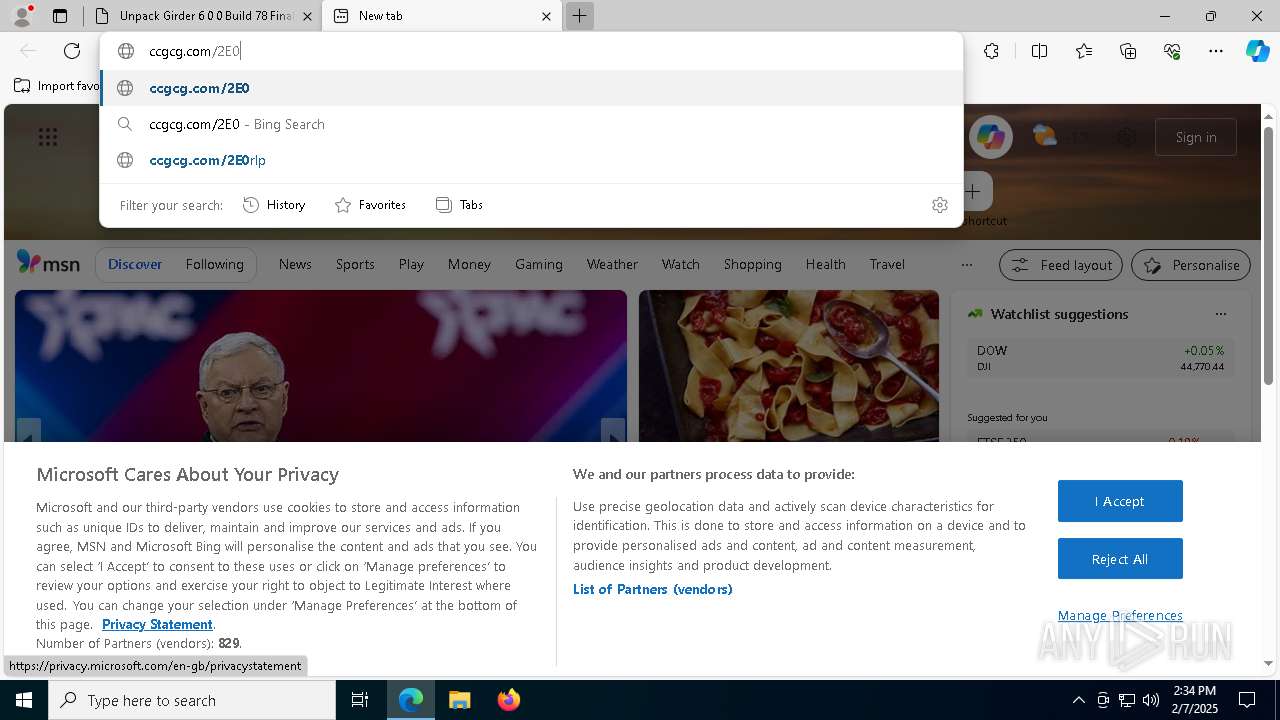This screenshot has height=720, width=1280.
Task: Click the Personalise button
Action: [x=1191, y=265]
